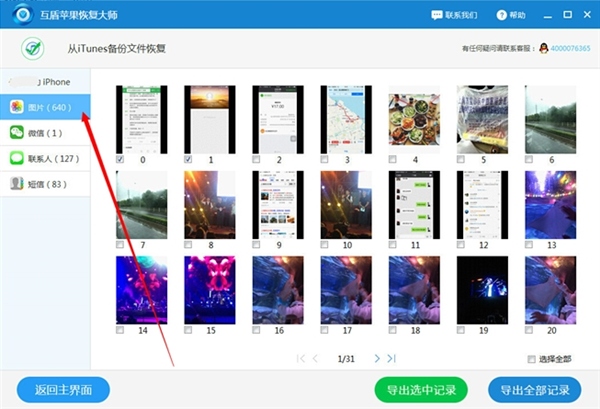Close the recovery application window
The width and height of the screenshot is (600, 409).
tap(587, 15)
